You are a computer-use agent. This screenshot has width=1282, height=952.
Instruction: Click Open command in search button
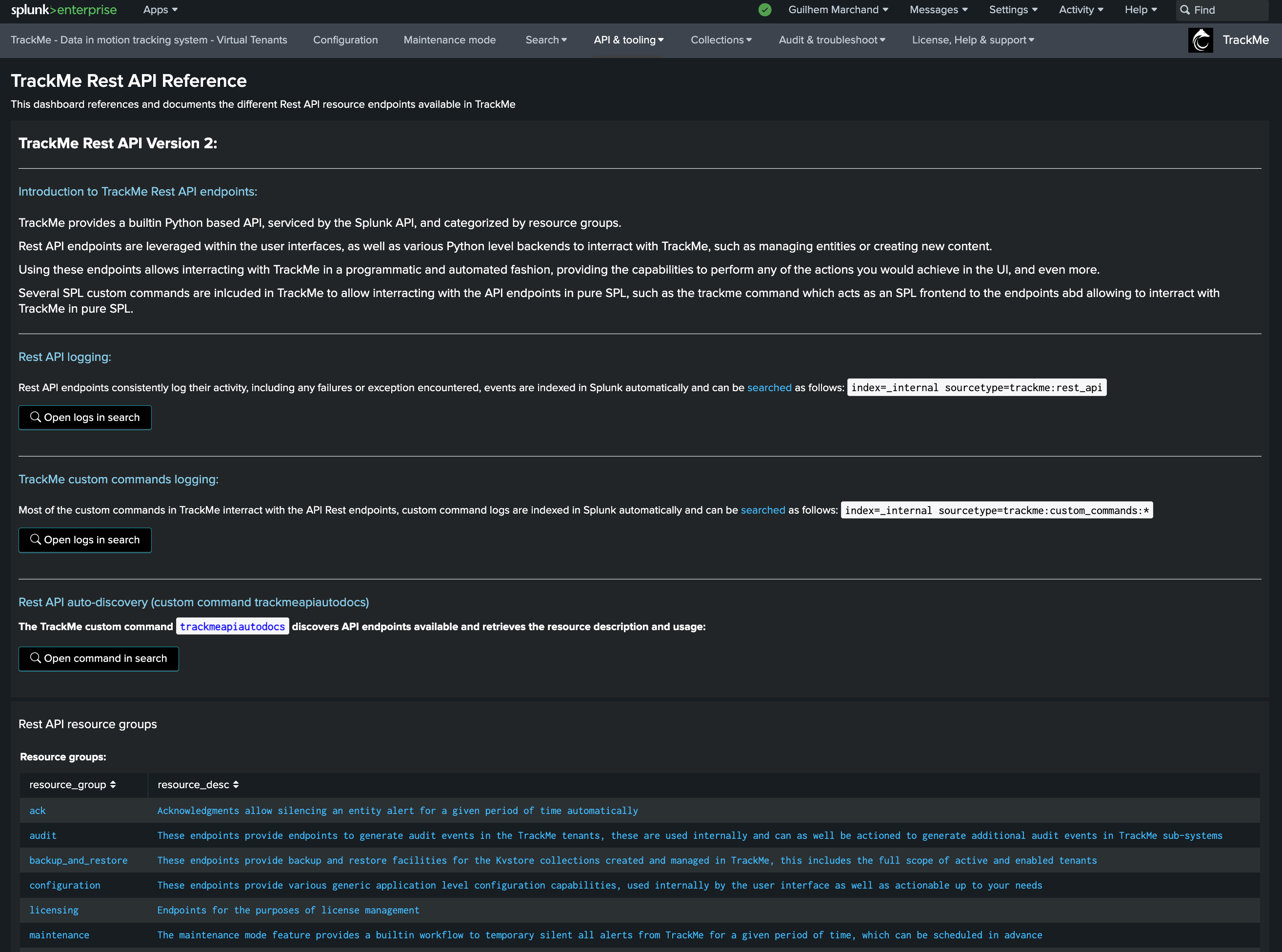(x=99, y=658)
